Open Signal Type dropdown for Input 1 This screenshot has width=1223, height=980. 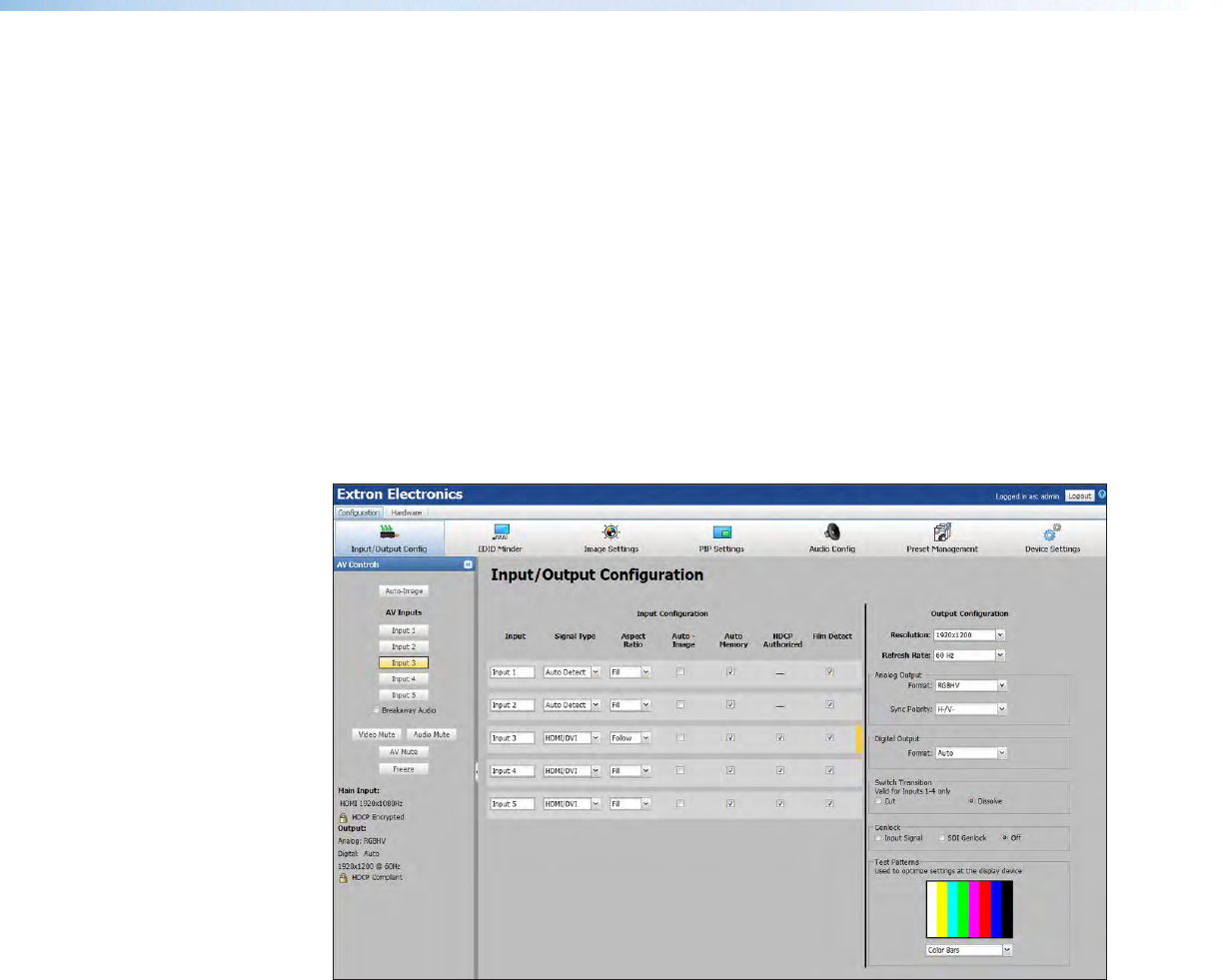(573, 672)
